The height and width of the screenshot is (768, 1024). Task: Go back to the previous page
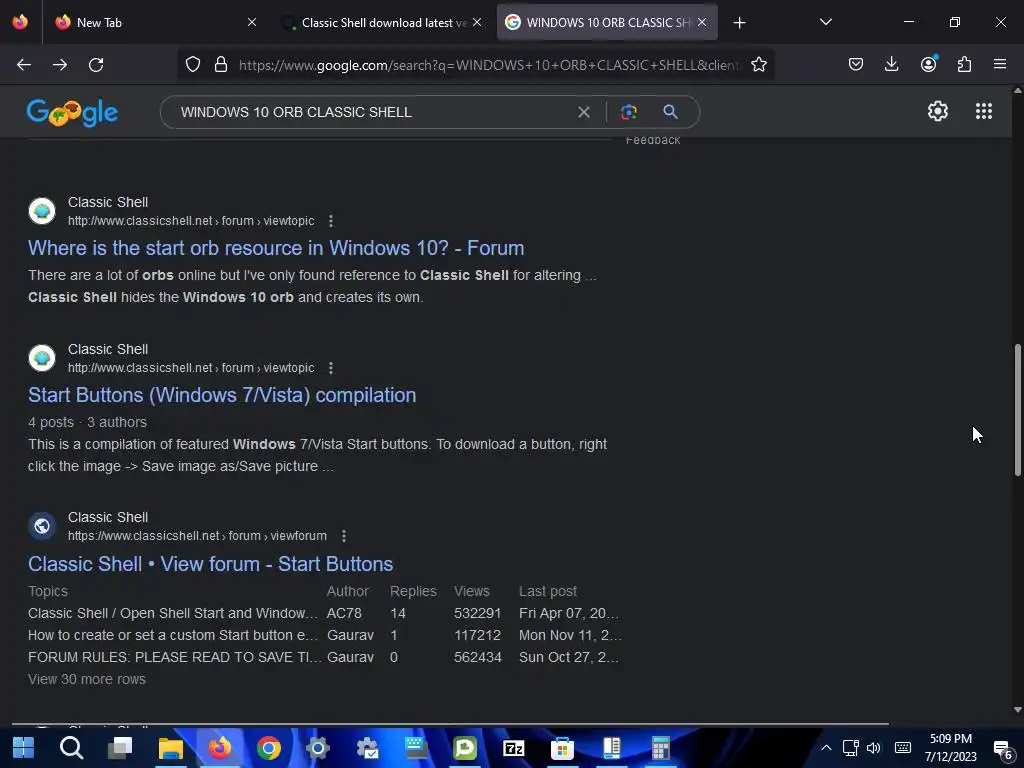pyautogui.click(x=24, y=65)
